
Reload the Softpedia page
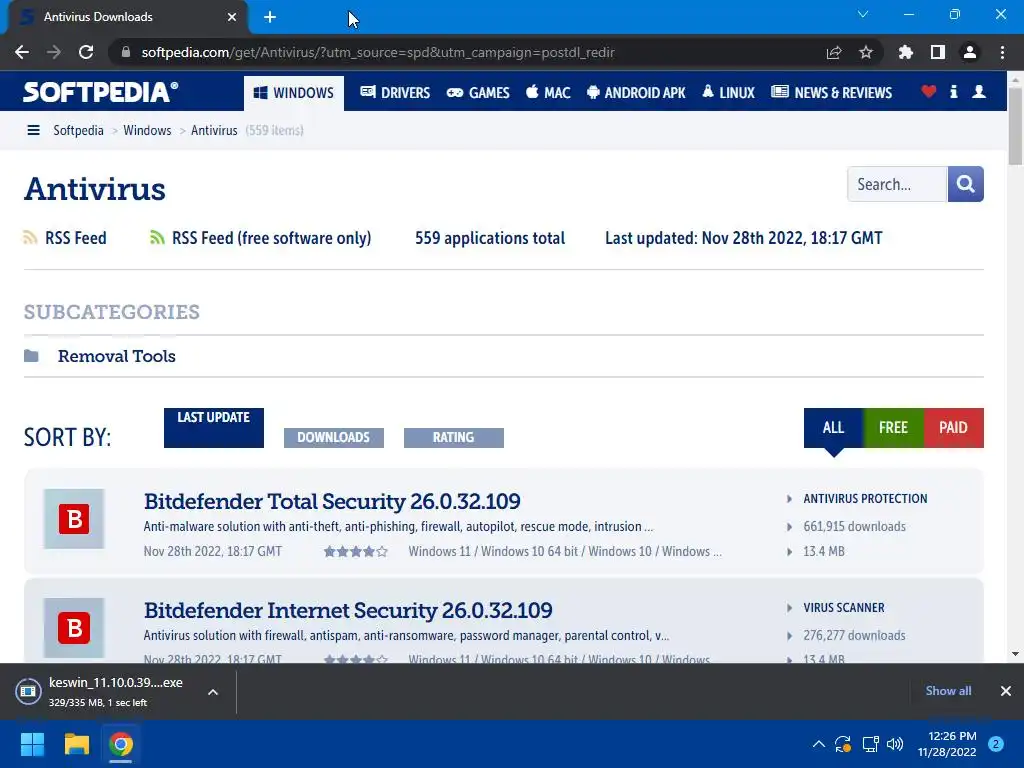click(86, 52)
